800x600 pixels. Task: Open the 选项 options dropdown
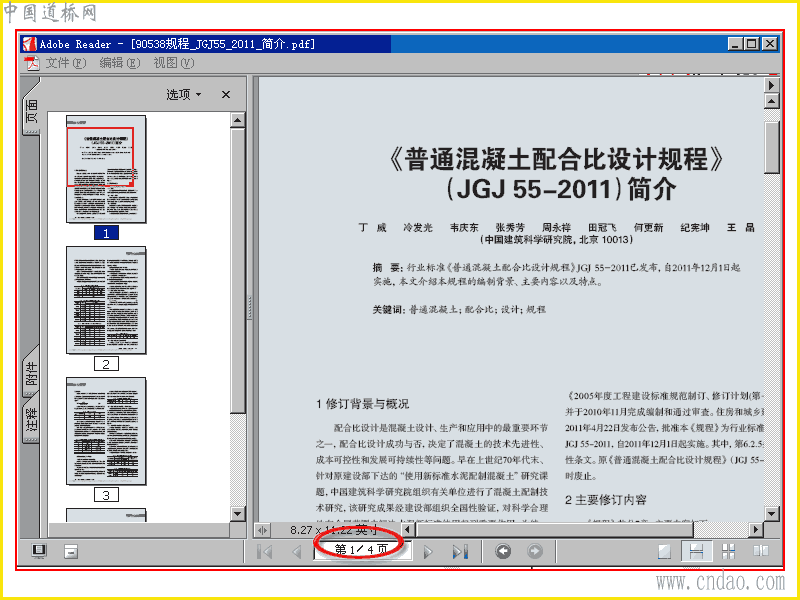pyautogui.click(x=184, y=94)
